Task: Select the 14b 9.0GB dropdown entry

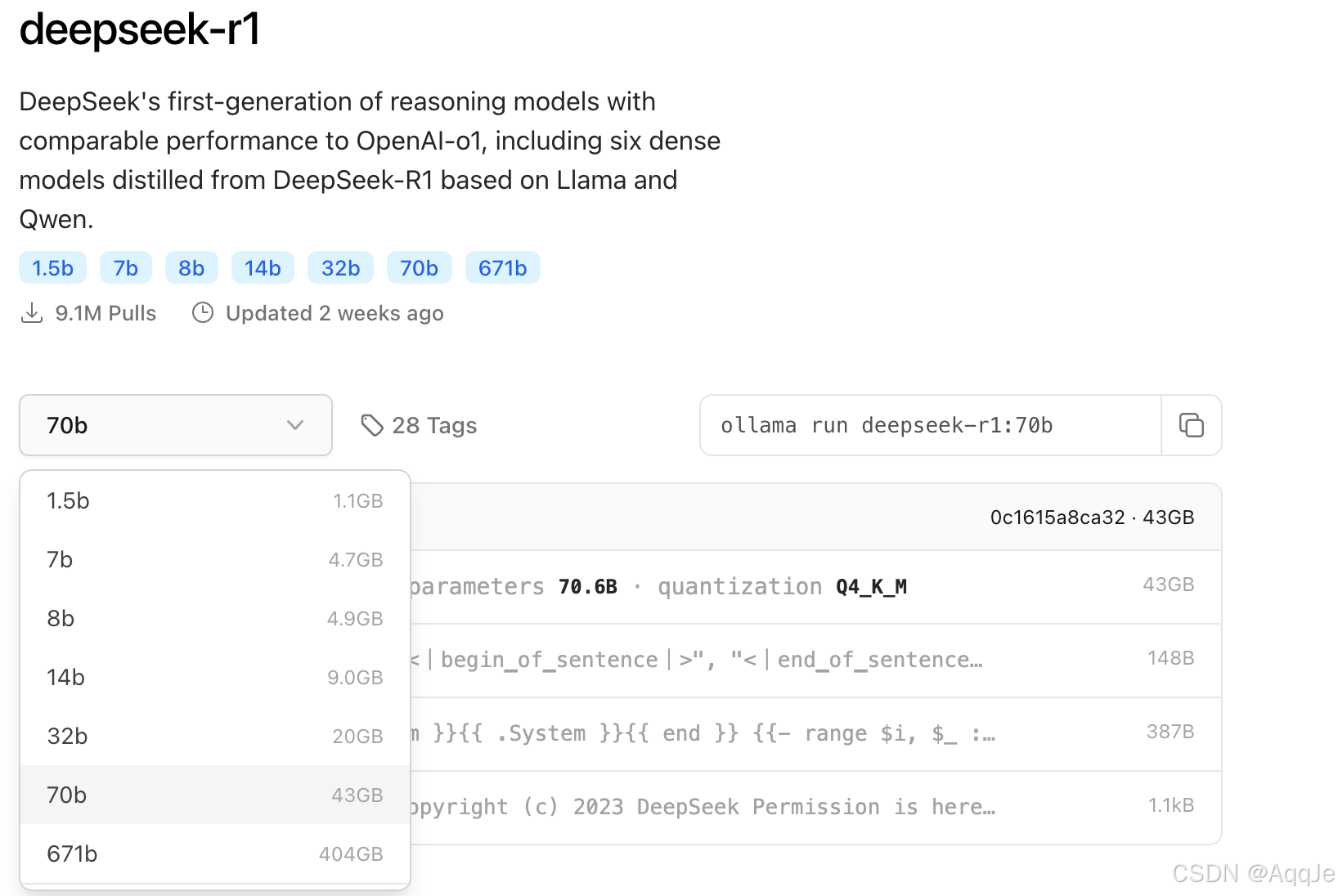Action: pos(215,677)
